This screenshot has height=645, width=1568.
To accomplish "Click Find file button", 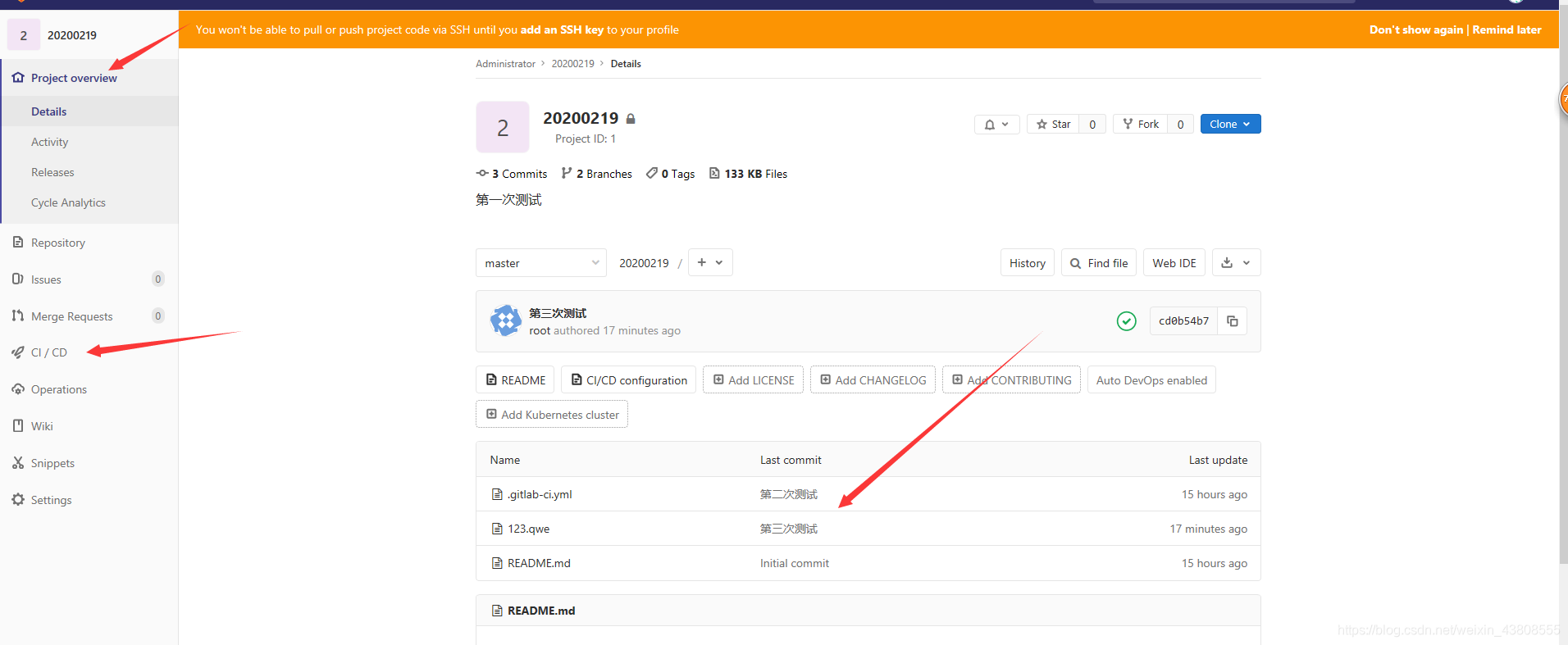I will click(1099, 263).
